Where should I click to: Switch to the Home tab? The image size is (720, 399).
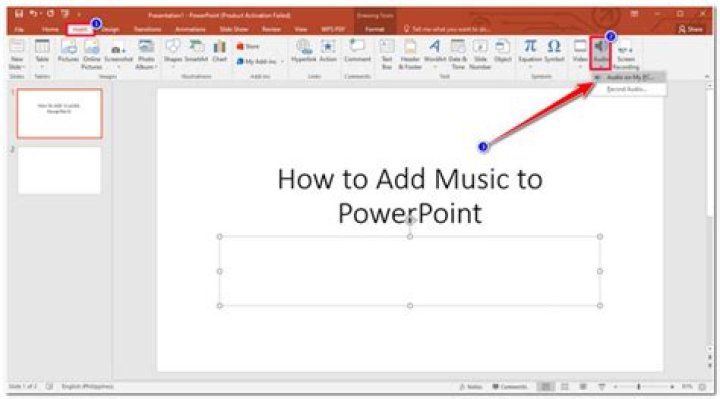[x=50, y=29]
